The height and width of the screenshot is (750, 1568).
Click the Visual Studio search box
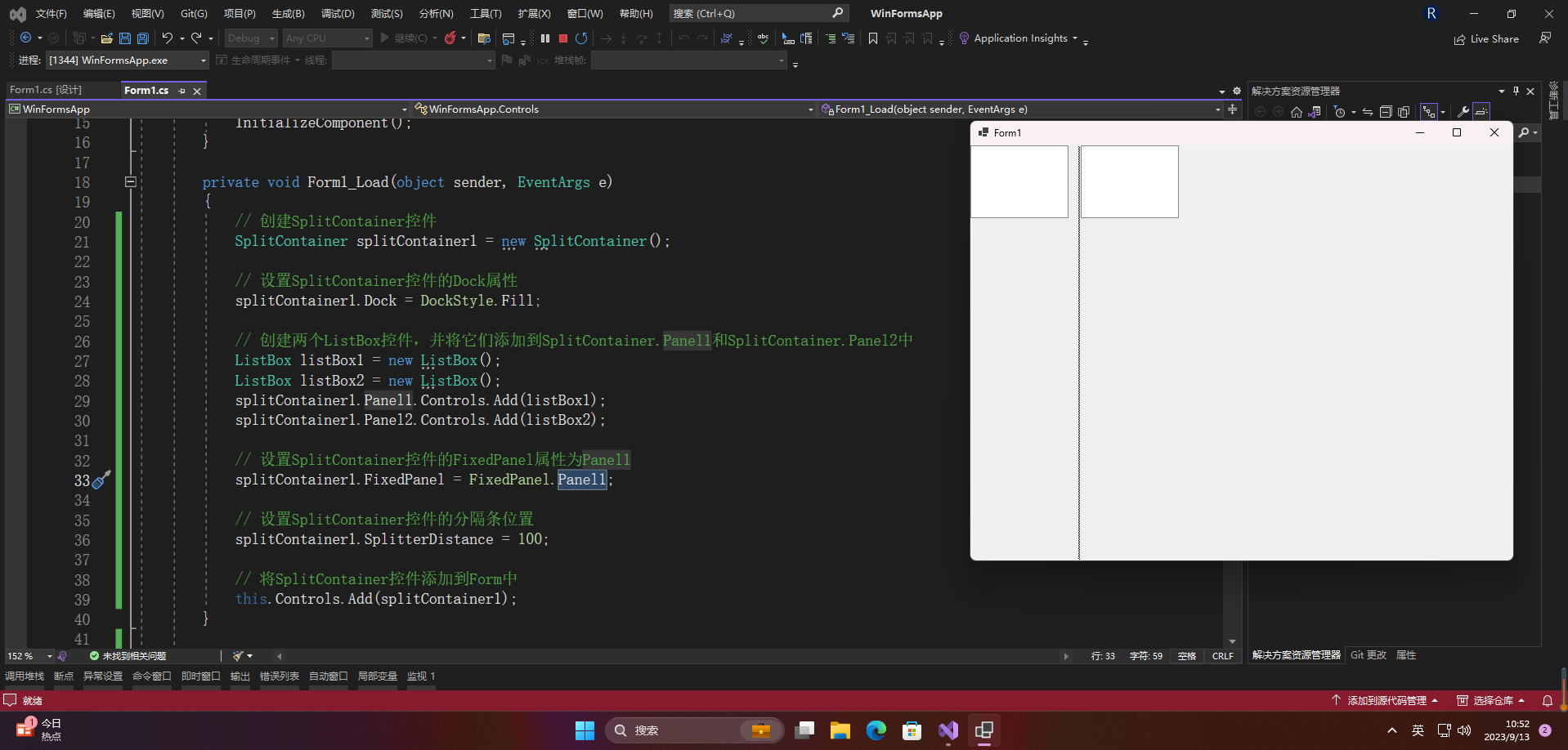[x=759, y=13]
